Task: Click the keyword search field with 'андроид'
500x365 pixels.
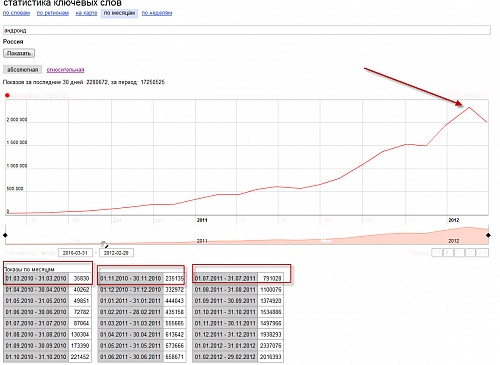Action: 247,30
